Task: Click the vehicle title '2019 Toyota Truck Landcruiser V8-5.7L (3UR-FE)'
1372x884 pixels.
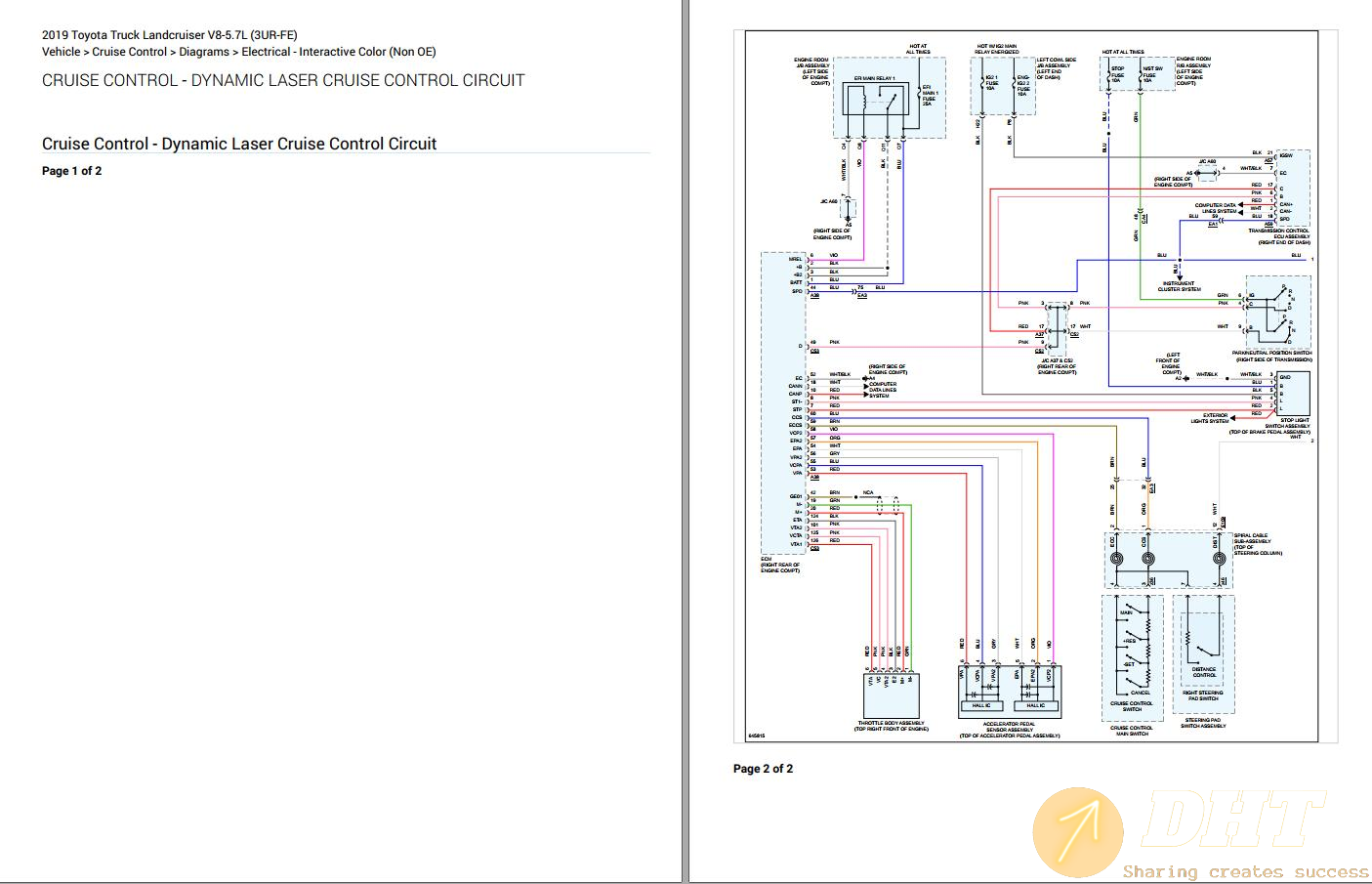Action: [170, 35]
